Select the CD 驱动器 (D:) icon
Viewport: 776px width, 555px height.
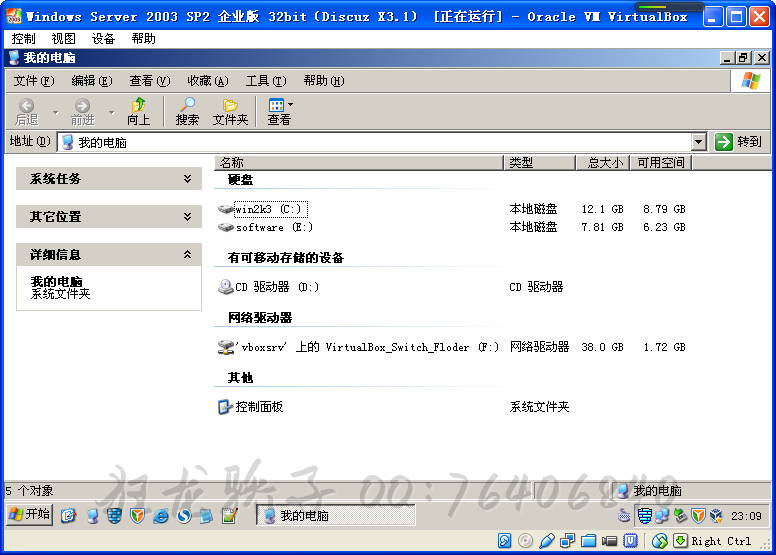[226, 287]
